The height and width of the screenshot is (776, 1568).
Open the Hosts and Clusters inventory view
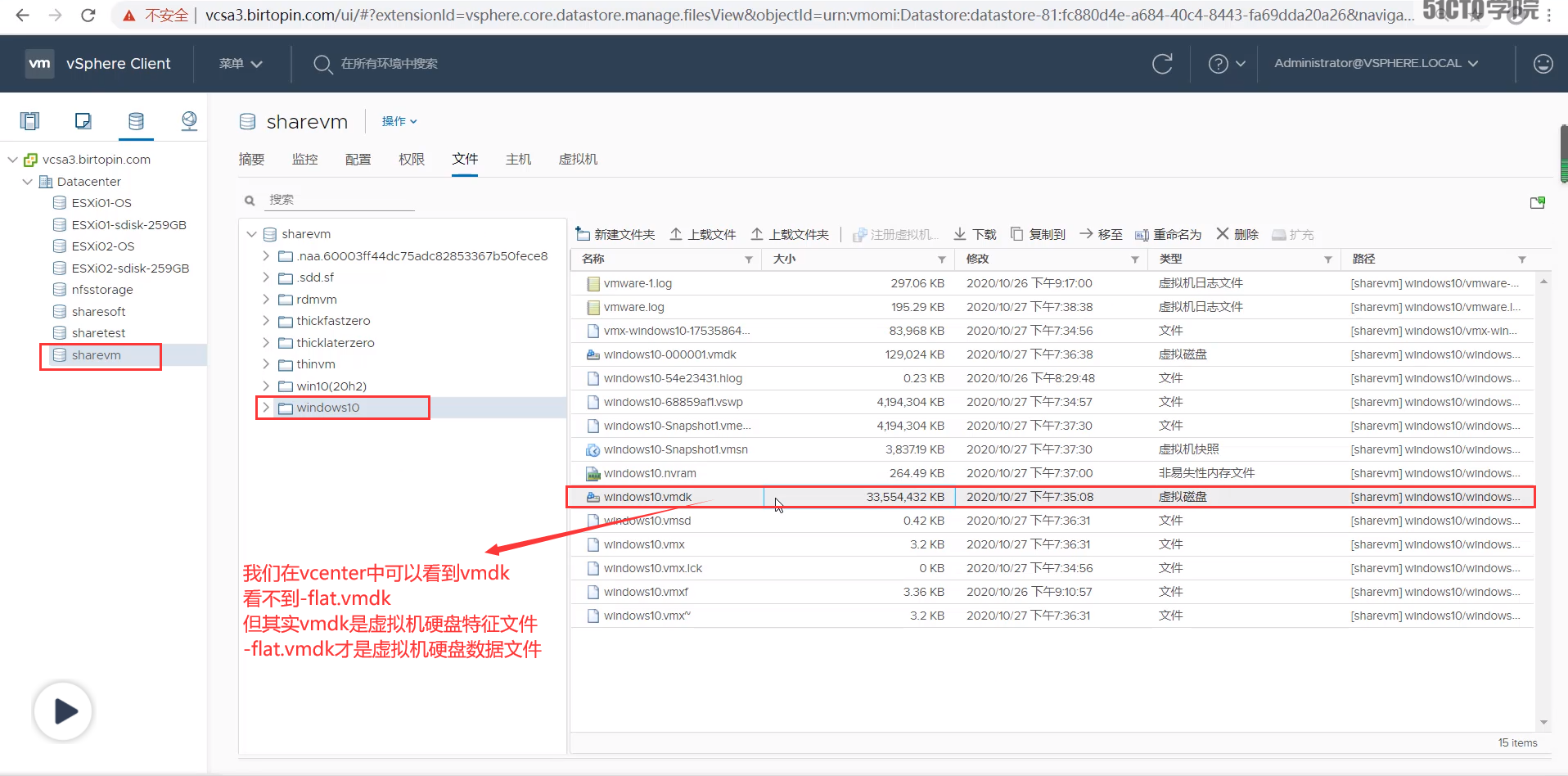(30, 121)
